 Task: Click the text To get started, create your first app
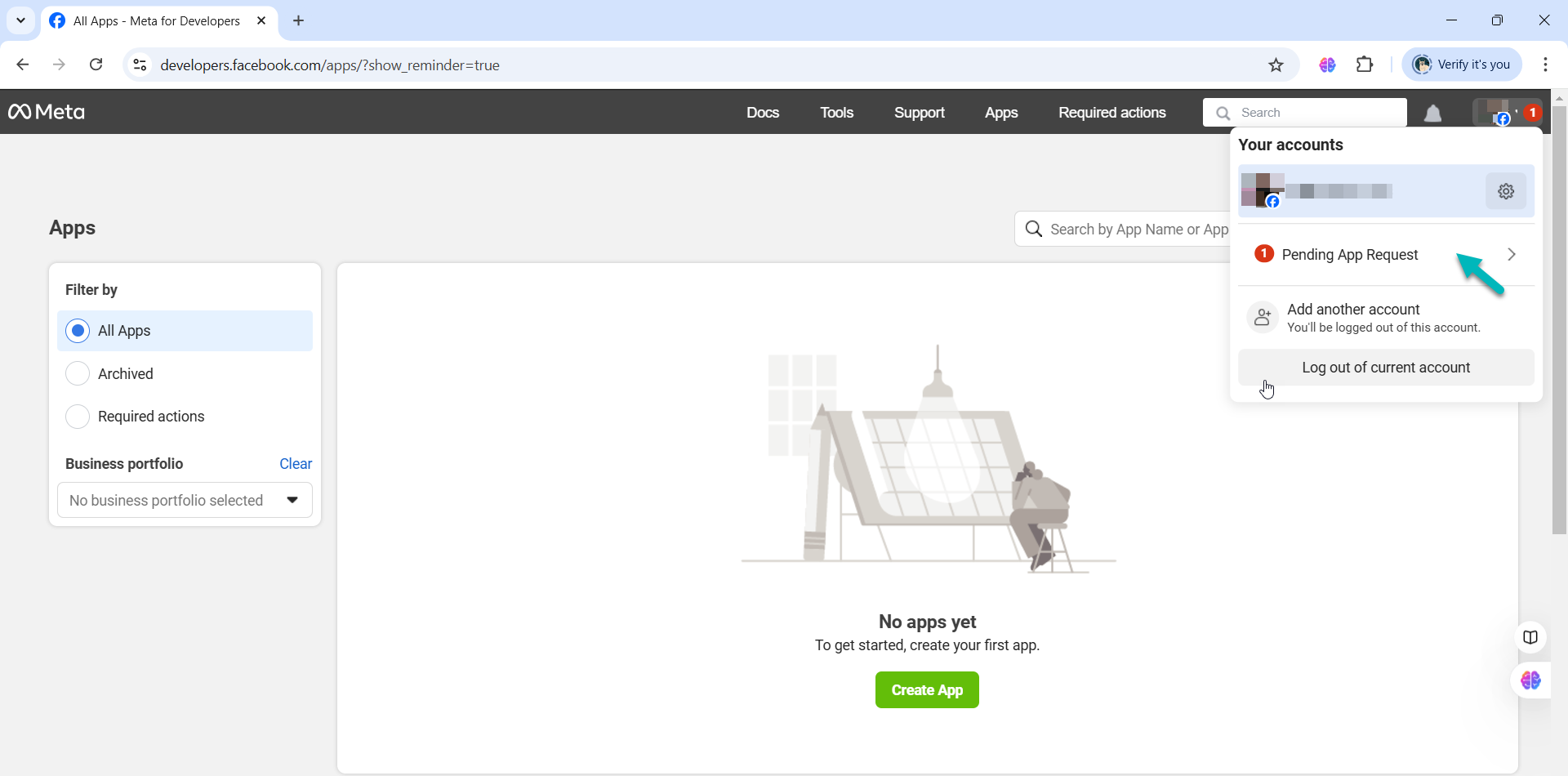pos(927,645)
